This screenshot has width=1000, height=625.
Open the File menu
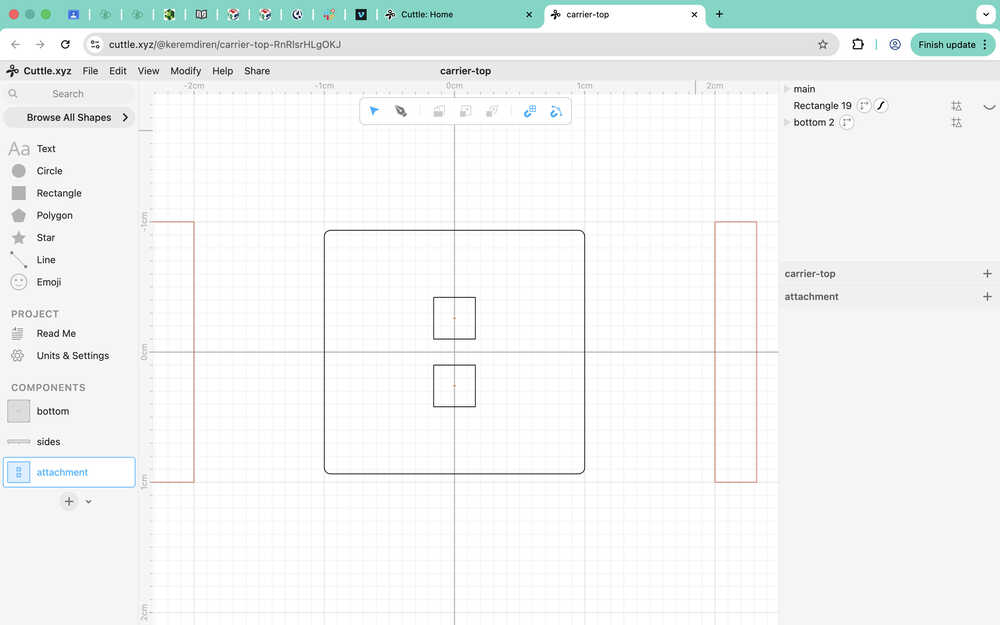coord(91,71)
